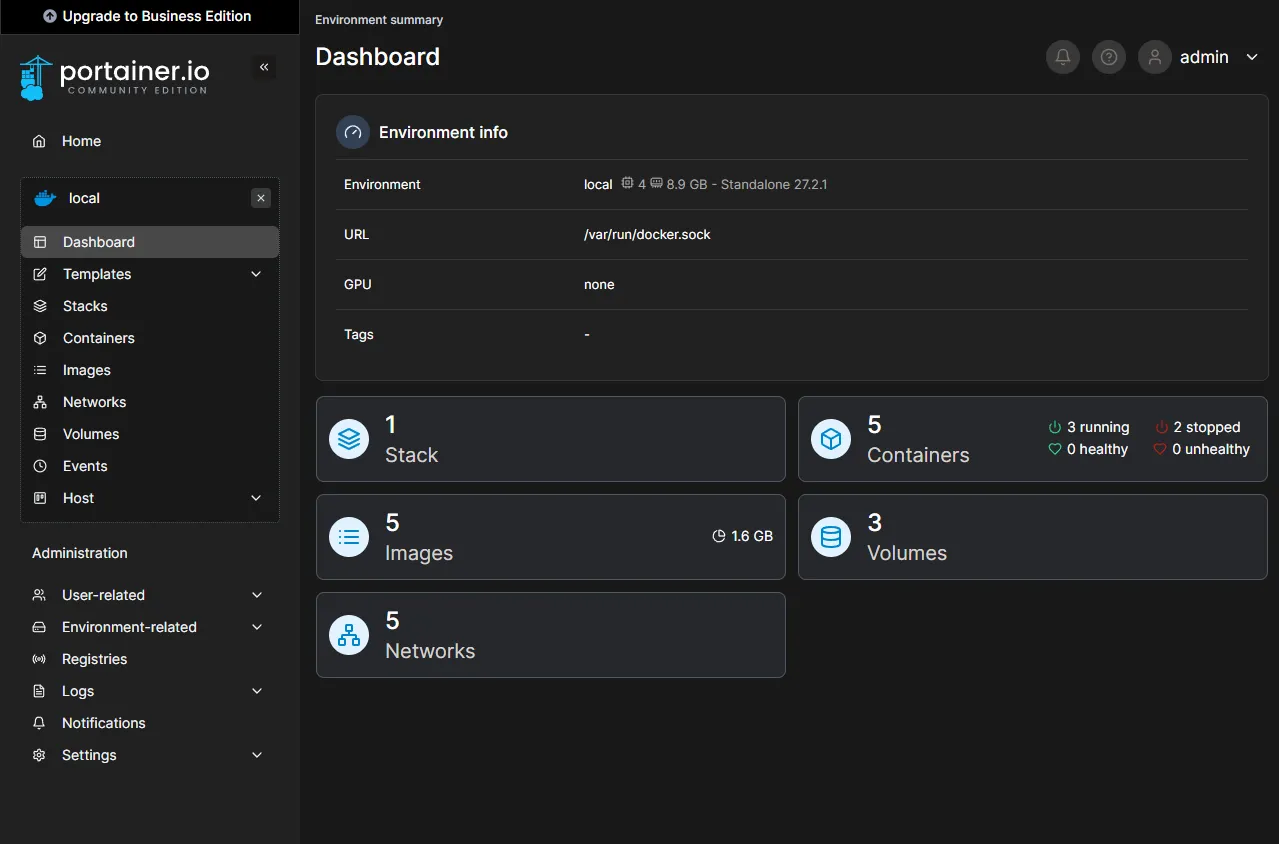Expand the Templates submenu chevron

tap(256, 274)
